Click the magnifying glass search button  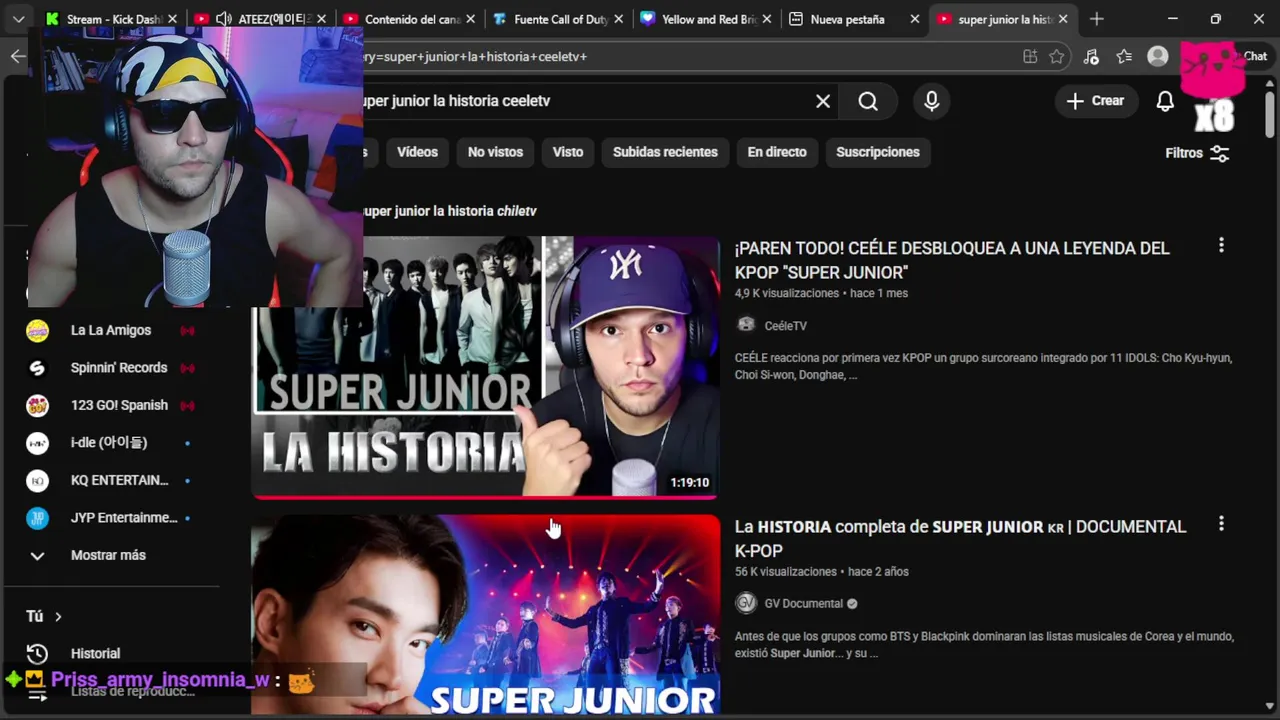click(x=868, y=101)
